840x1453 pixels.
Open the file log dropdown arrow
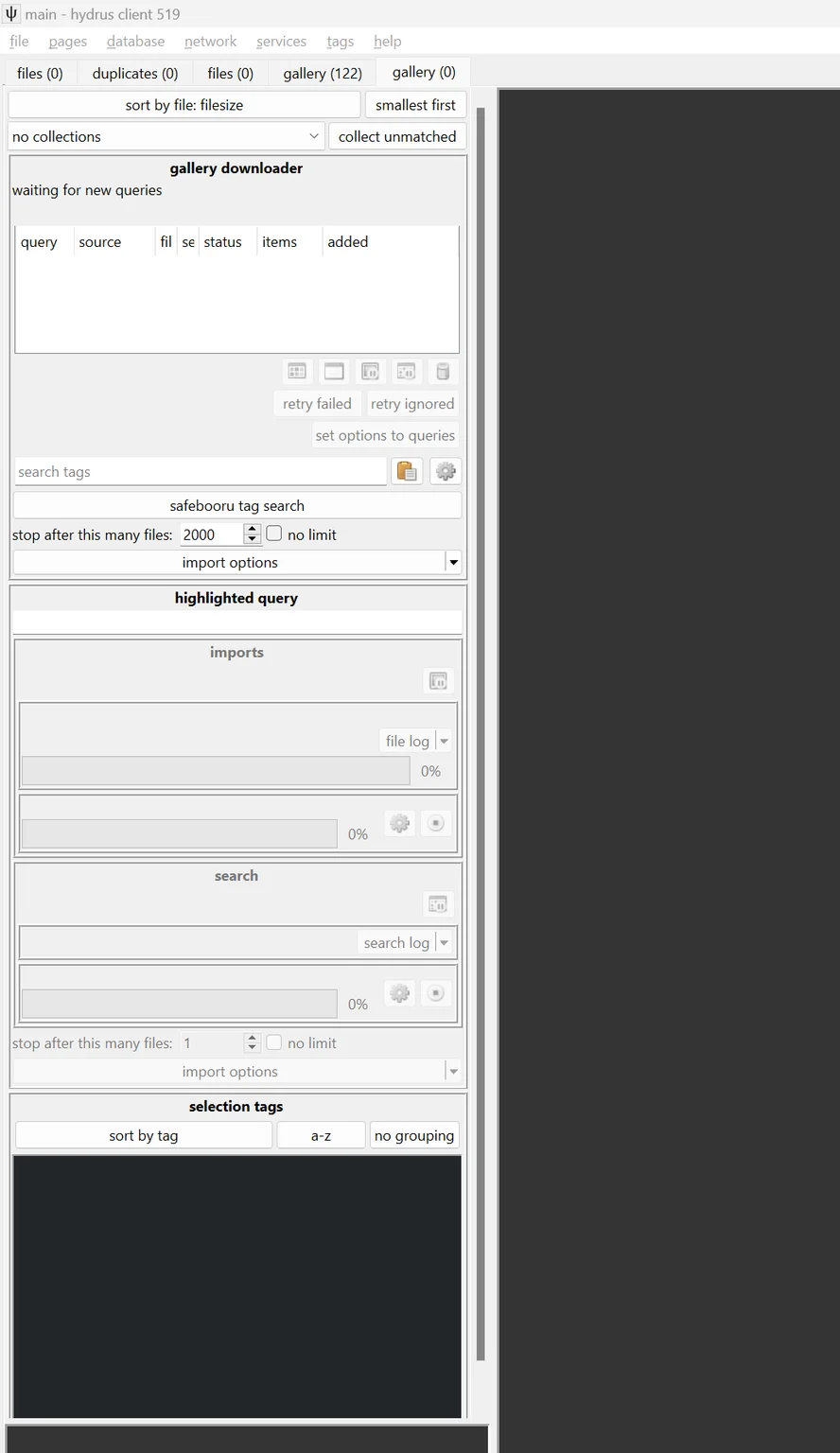point(444,742)
